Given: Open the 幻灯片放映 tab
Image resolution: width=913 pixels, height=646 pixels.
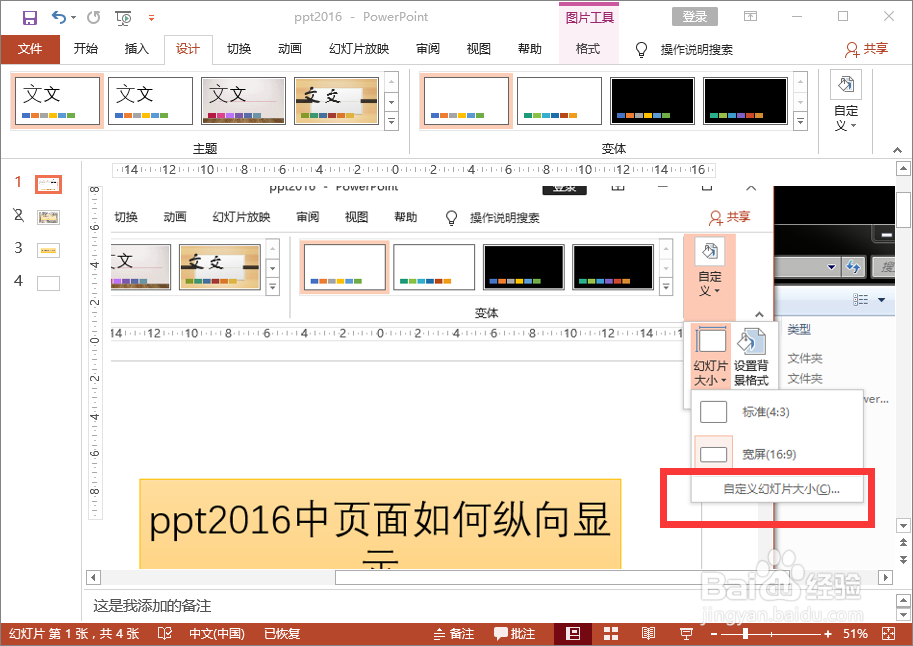Looking at the screenshot, I should 359,49.
